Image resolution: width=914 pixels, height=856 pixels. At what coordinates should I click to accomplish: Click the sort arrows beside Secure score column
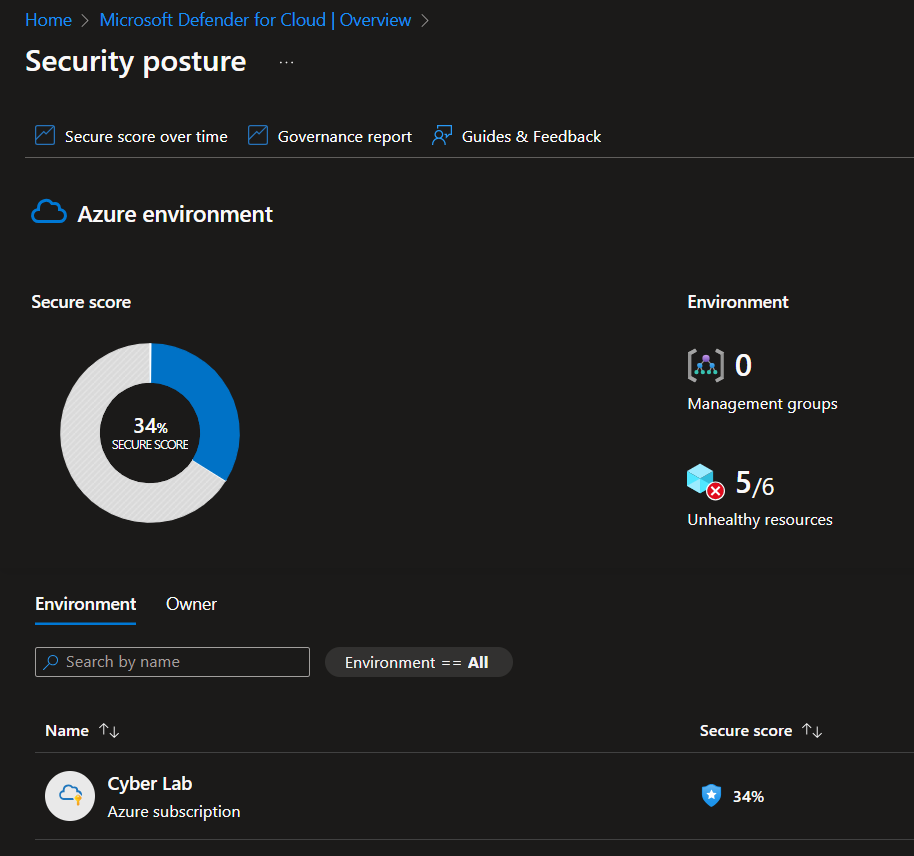pyautogui.click(x=812, y=730)
